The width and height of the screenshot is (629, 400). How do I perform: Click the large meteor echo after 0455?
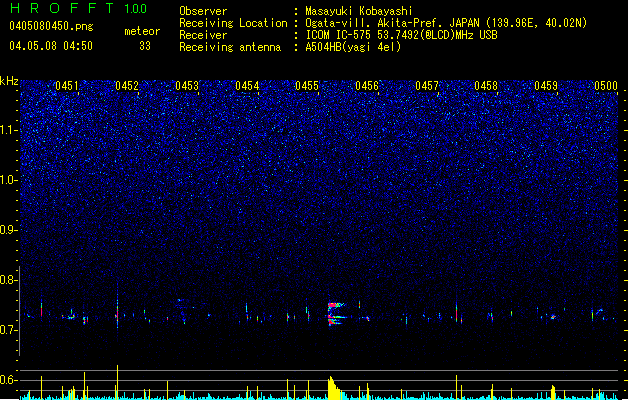[x=336, y=314]
